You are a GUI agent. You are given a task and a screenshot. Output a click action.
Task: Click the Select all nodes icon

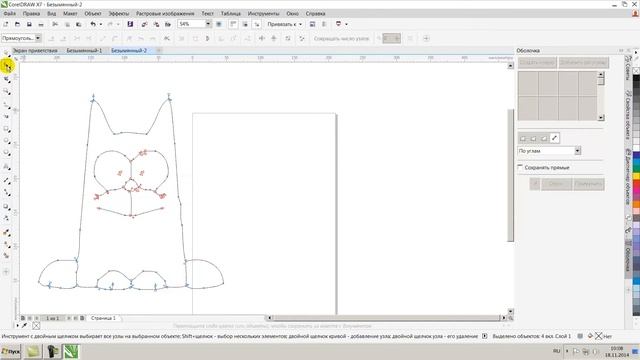point(302,38)
